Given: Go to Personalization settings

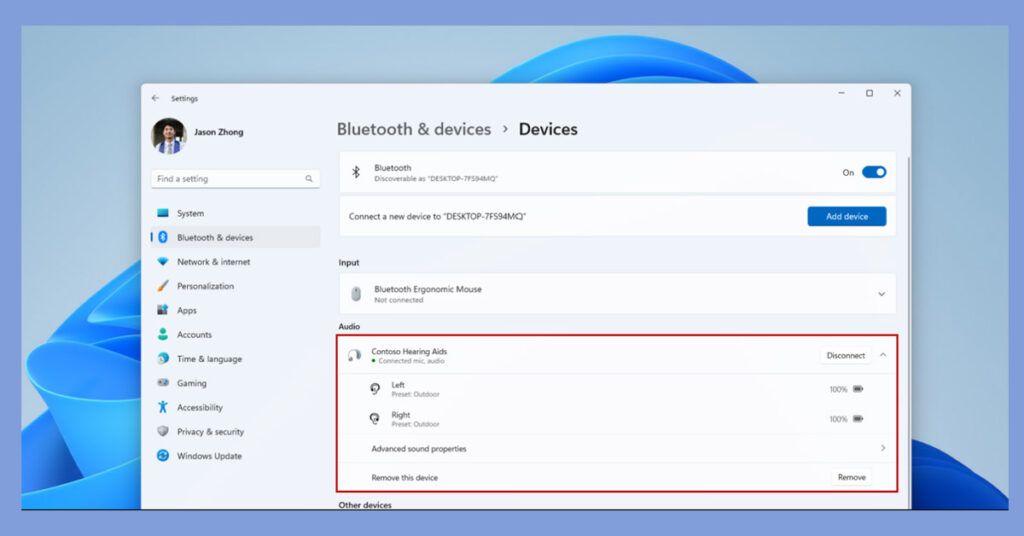Looking at the screenshot, I should (235, 286).
